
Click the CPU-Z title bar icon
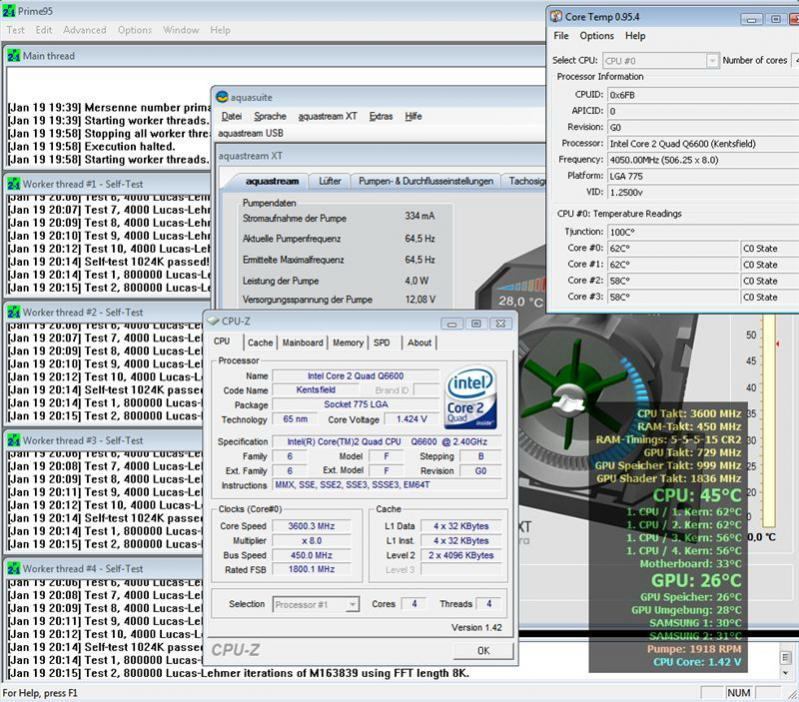point(212,321)
